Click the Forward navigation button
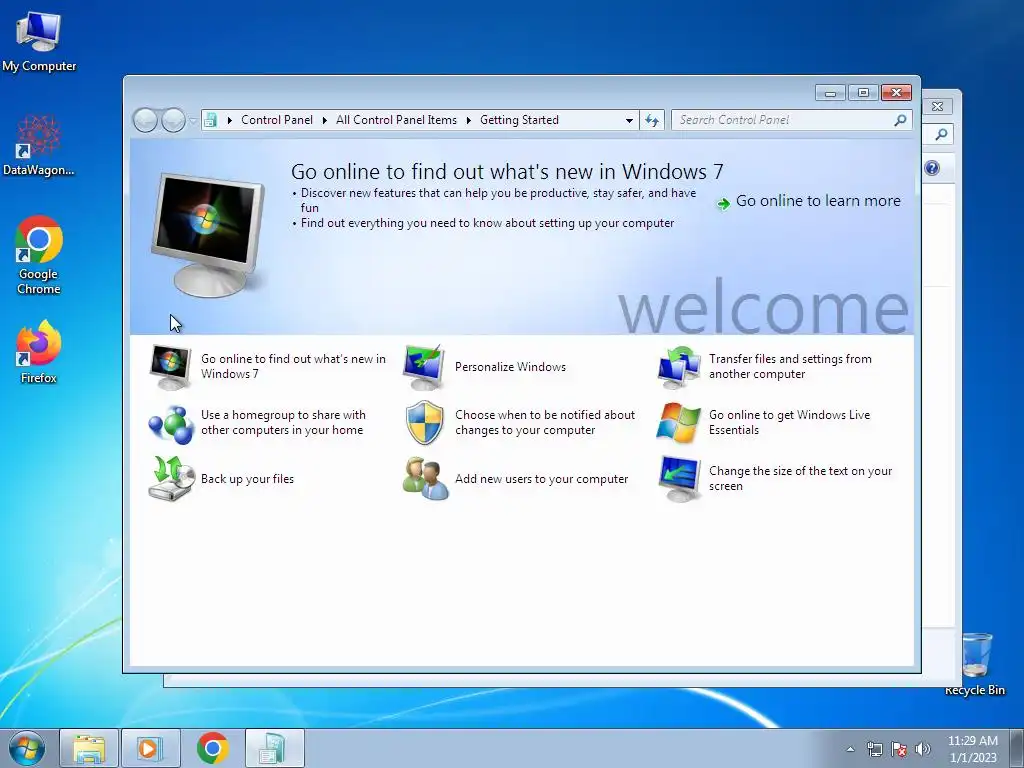Image resolution: width=1024 pixels, height=768 pixels. click(173, 120)
